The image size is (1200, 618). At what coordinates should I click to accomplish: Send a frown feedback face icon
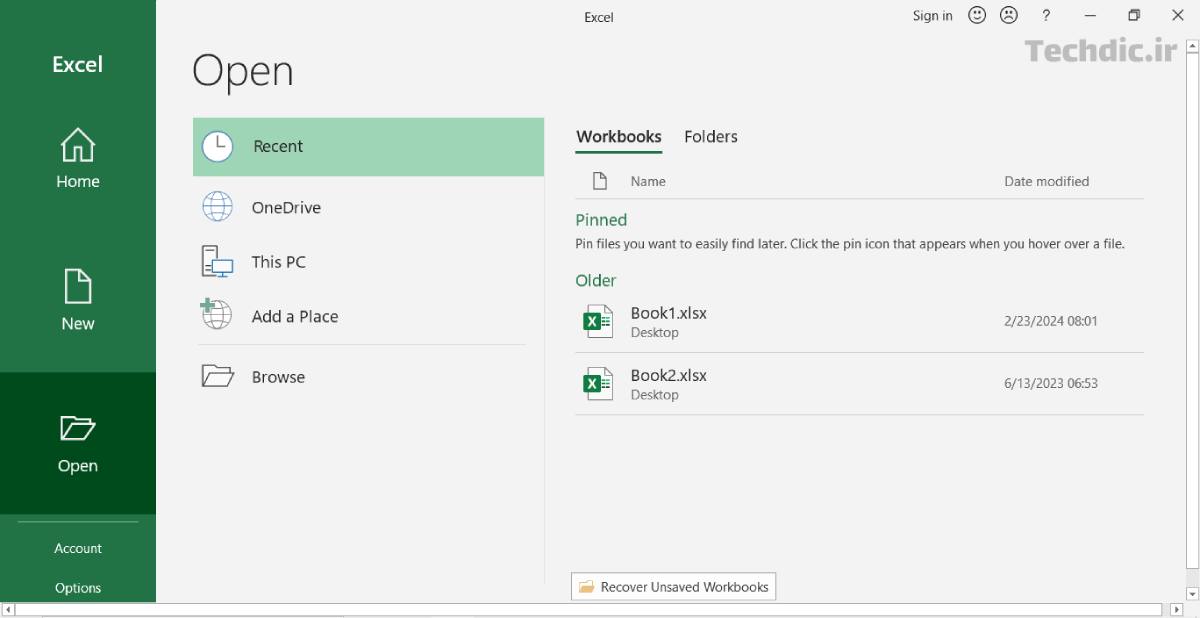tap(1009, 15)
